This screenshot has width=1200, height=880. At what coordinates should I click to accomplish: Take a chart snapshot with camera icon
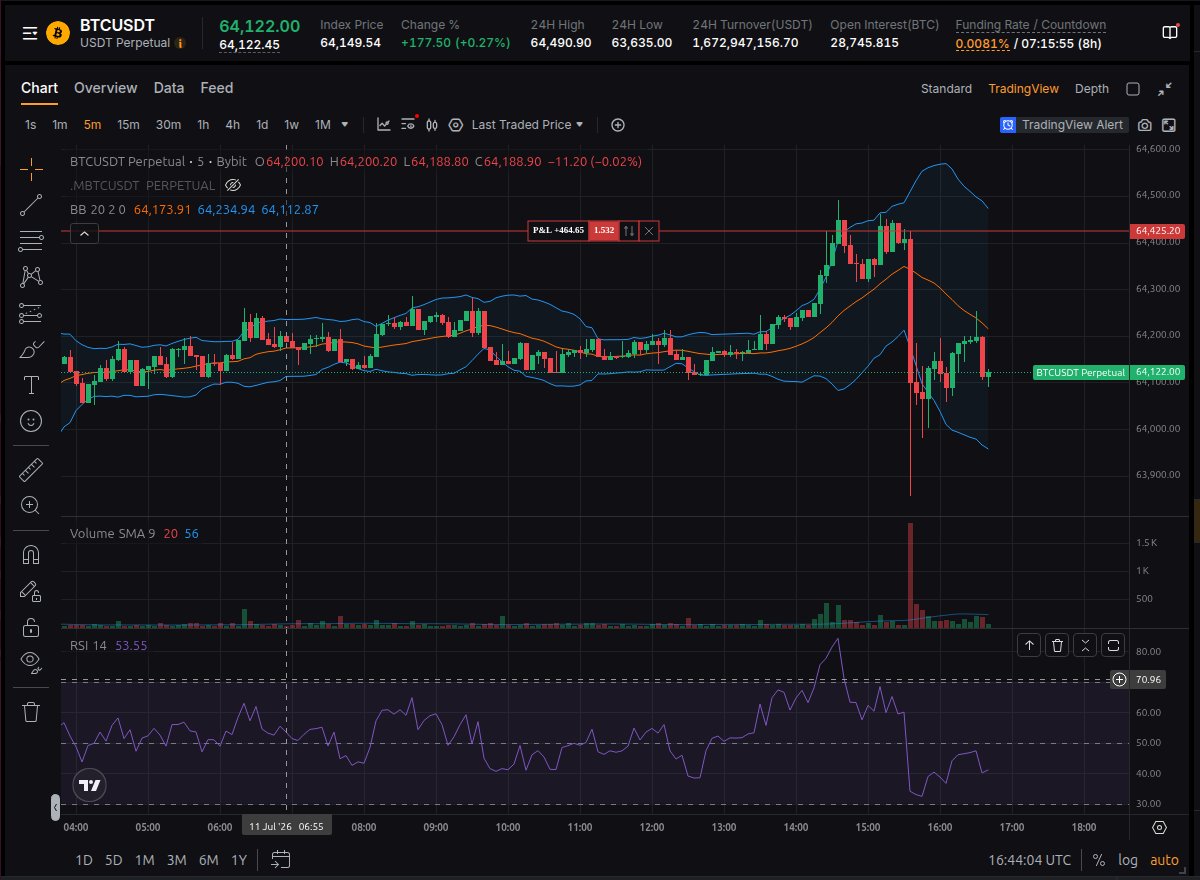tap(1145, 125)
